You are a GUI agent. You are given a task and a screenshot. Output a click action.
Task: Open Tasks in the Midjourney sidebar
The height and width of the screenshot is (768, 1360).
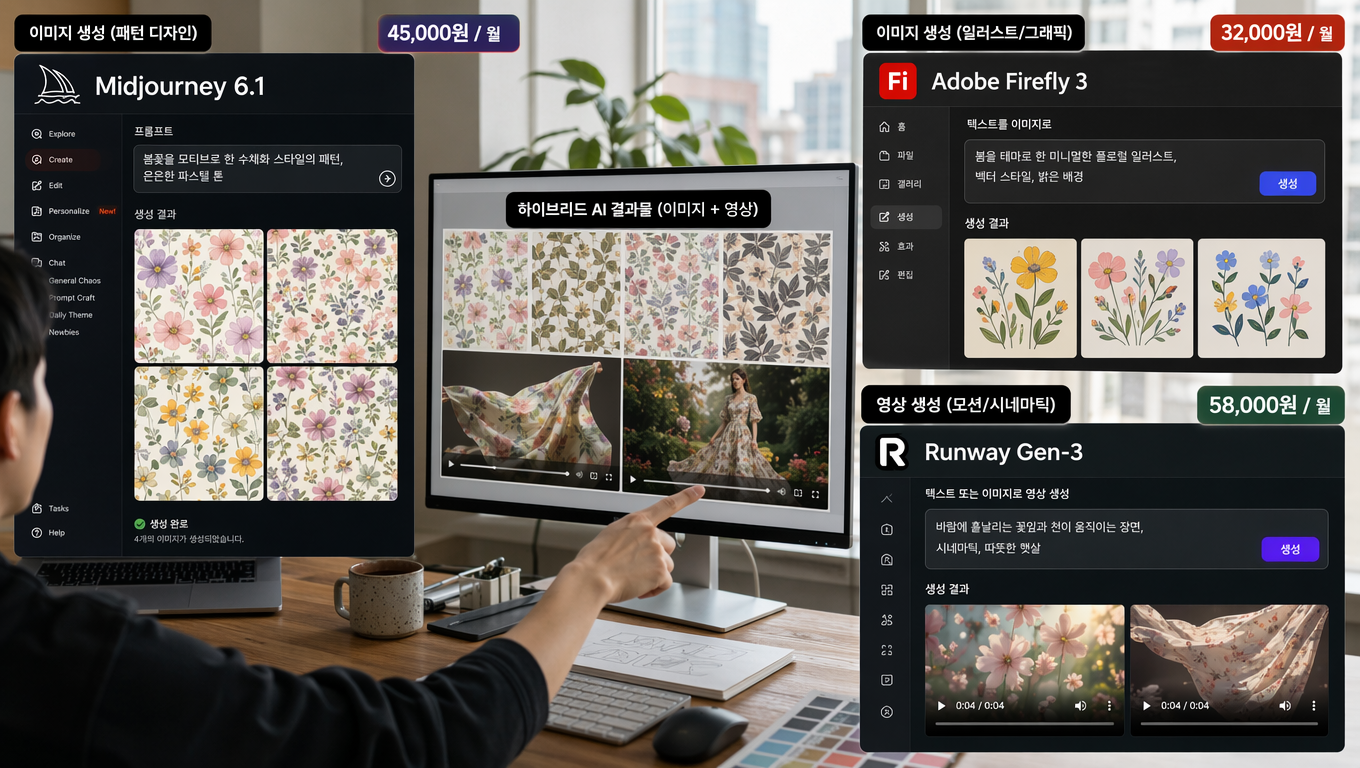(51, 508)
